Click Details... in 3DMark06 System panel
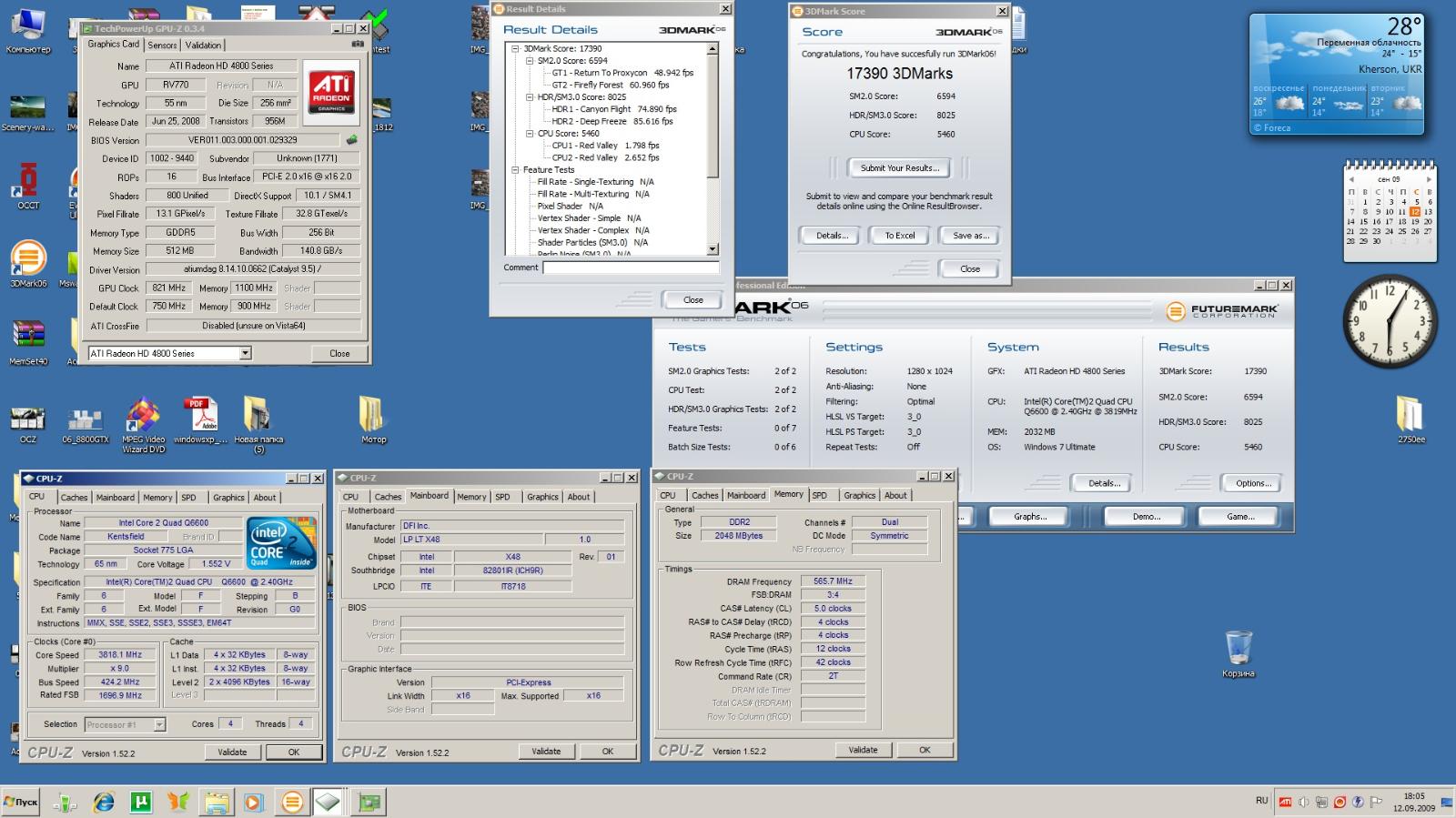The image size is (1456, 818). pos(1104,483)
